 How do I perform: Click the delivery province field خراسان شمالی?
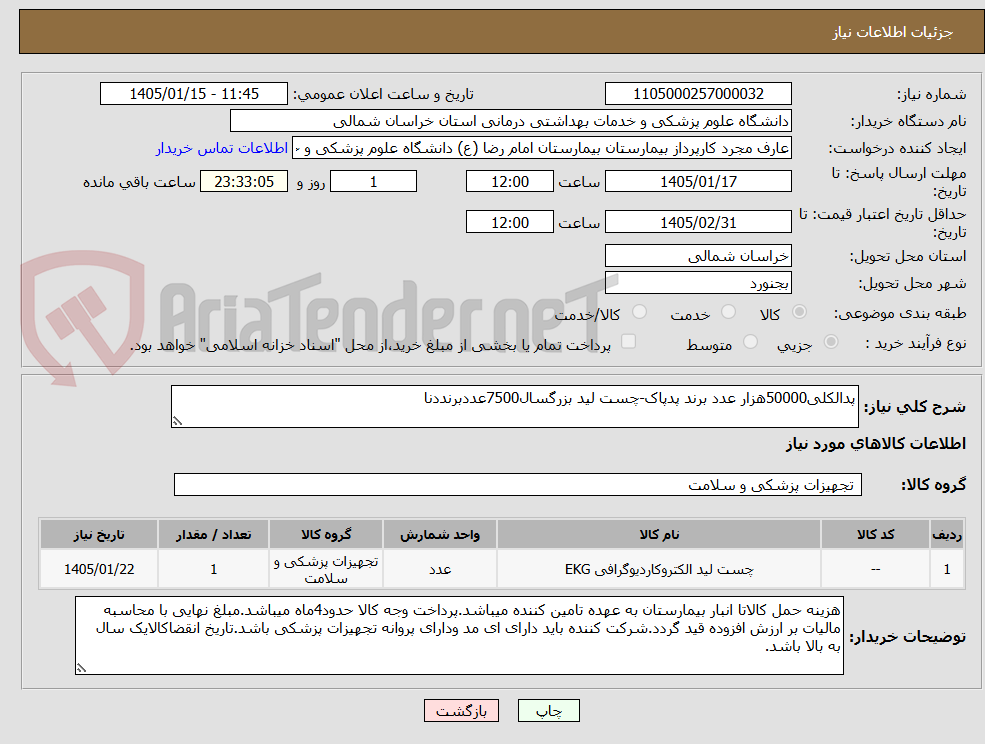pyautogui.click(x=698, y=256)
